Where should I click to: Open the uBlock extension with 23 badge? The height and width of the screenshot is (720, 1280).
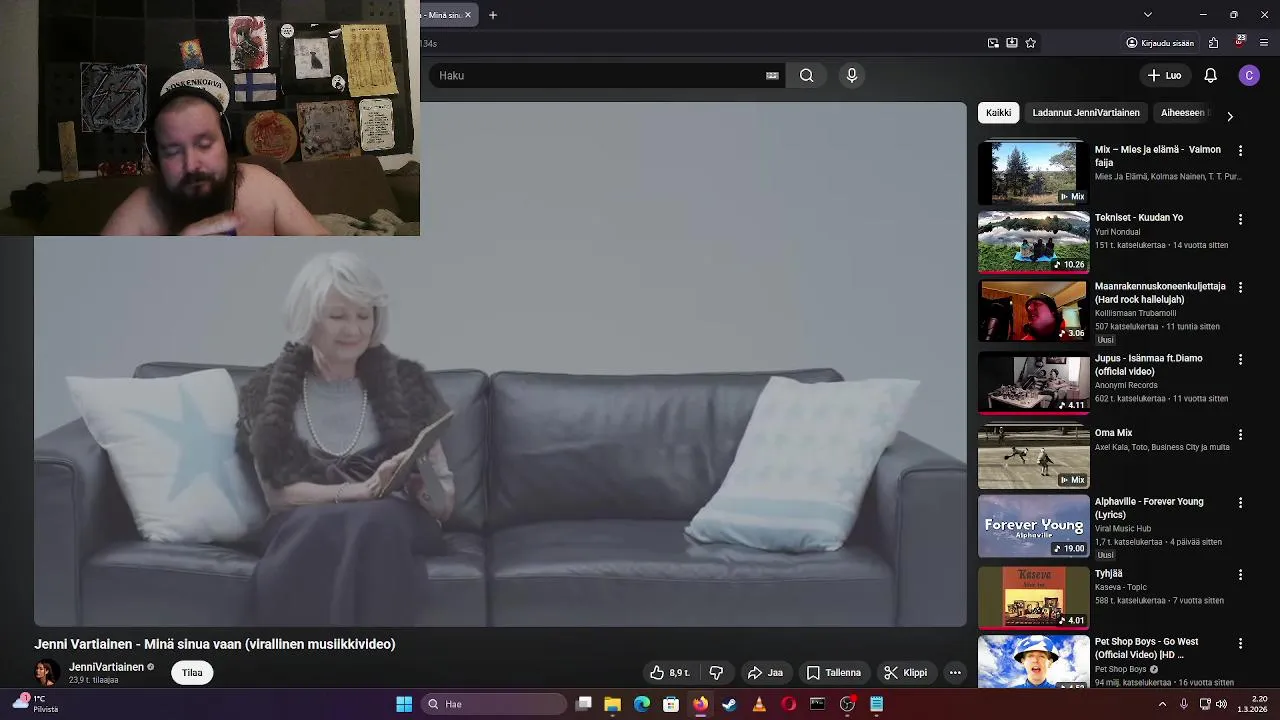pyautogui.click(x=1240, y=42)
